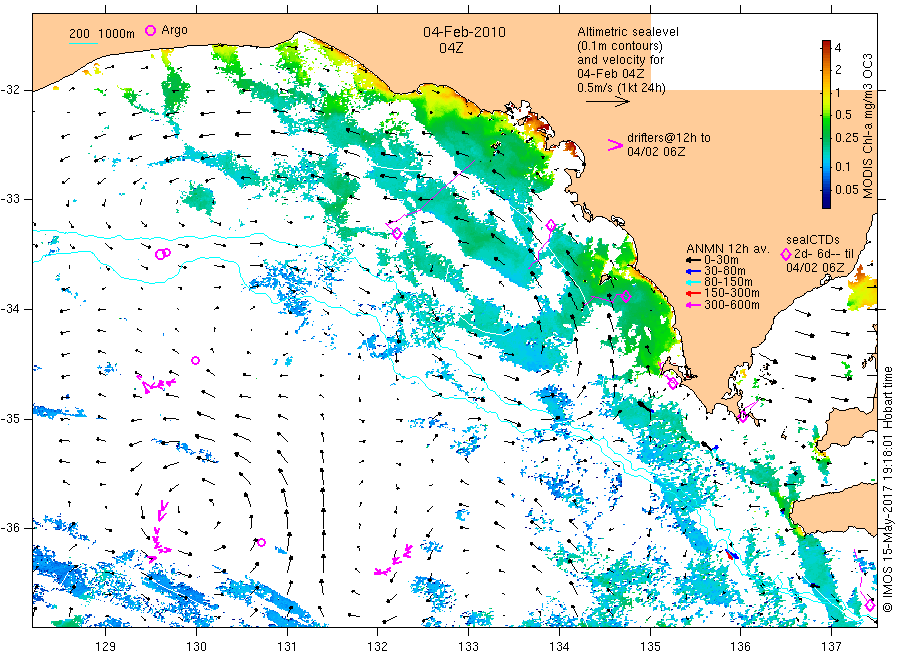900x660 pixels.
Task: Click the drifter track cluster near 129.5E 34.7S
Action: point(156,383)
